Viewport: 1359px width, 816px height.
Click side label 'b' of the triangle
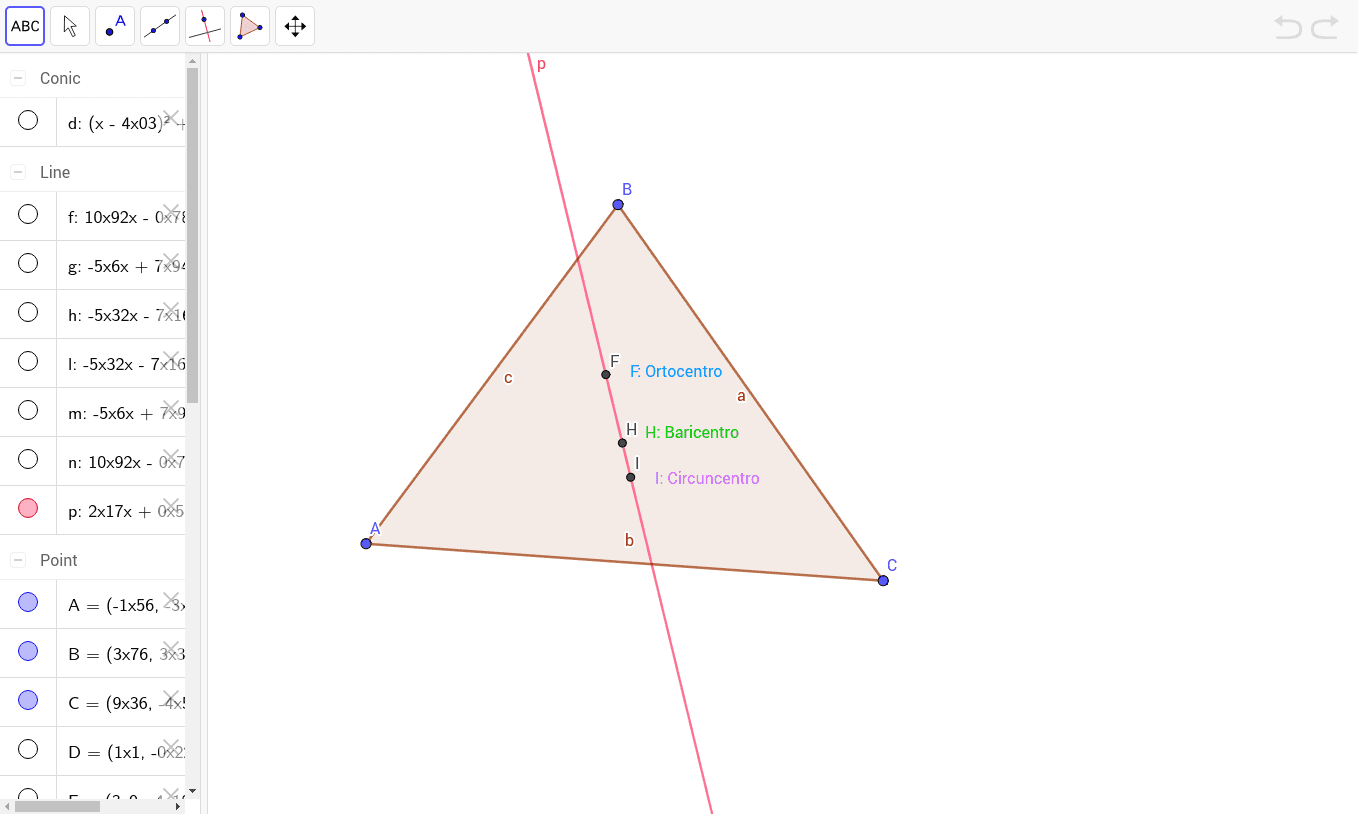pos(629,540)
